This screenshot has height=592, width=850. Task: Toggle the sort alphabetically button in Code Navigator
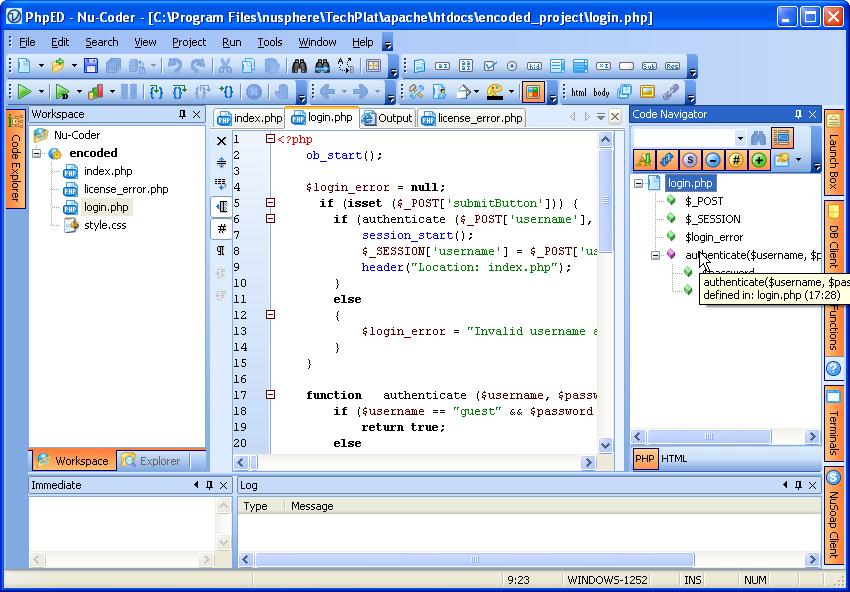click(643, 160)
